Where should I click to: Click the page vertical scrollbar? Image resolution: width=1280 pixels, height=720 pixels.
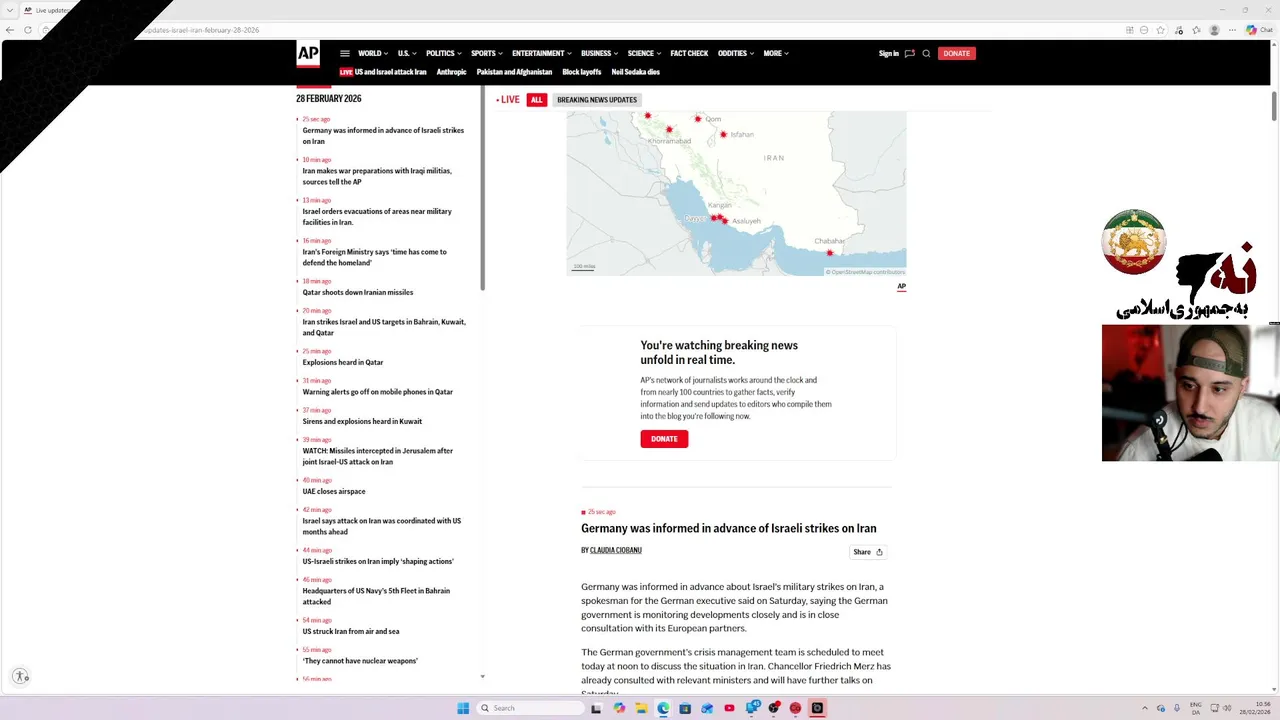1275,104
